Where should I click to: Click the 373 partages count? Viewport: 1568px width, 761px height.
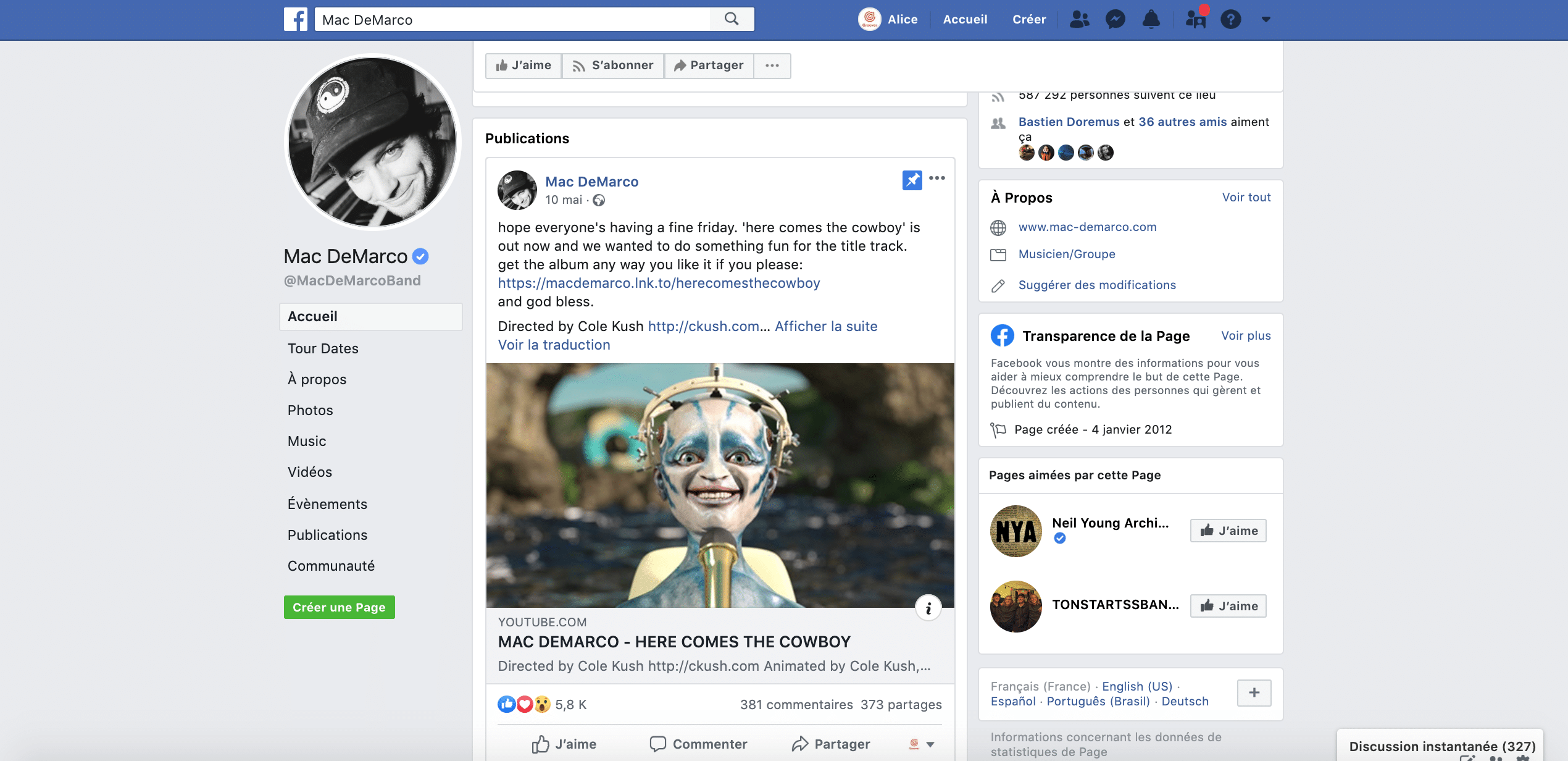pos(901,705)
